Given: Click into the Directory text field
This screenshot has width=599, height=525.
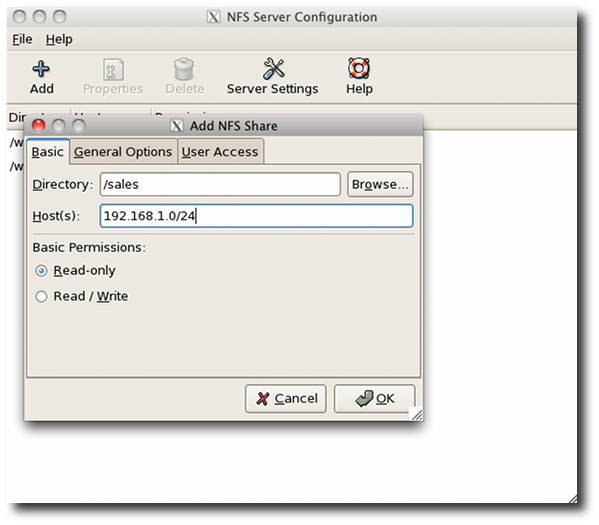Looking at the screenshot, I should 220,184.
